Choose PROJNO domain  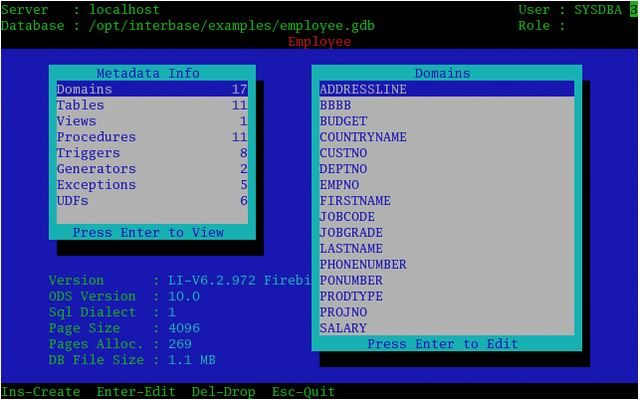click(x=447, y=312)
